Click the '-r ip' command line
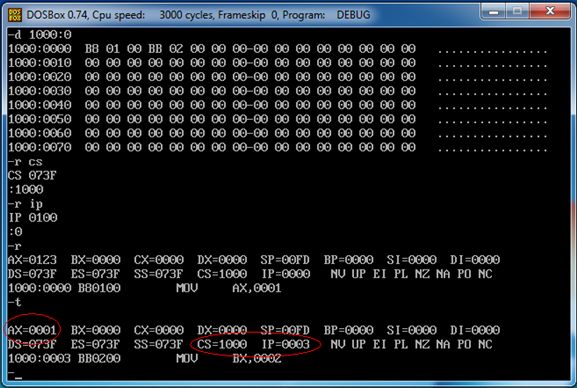577x388 pixels. [25, 204]
